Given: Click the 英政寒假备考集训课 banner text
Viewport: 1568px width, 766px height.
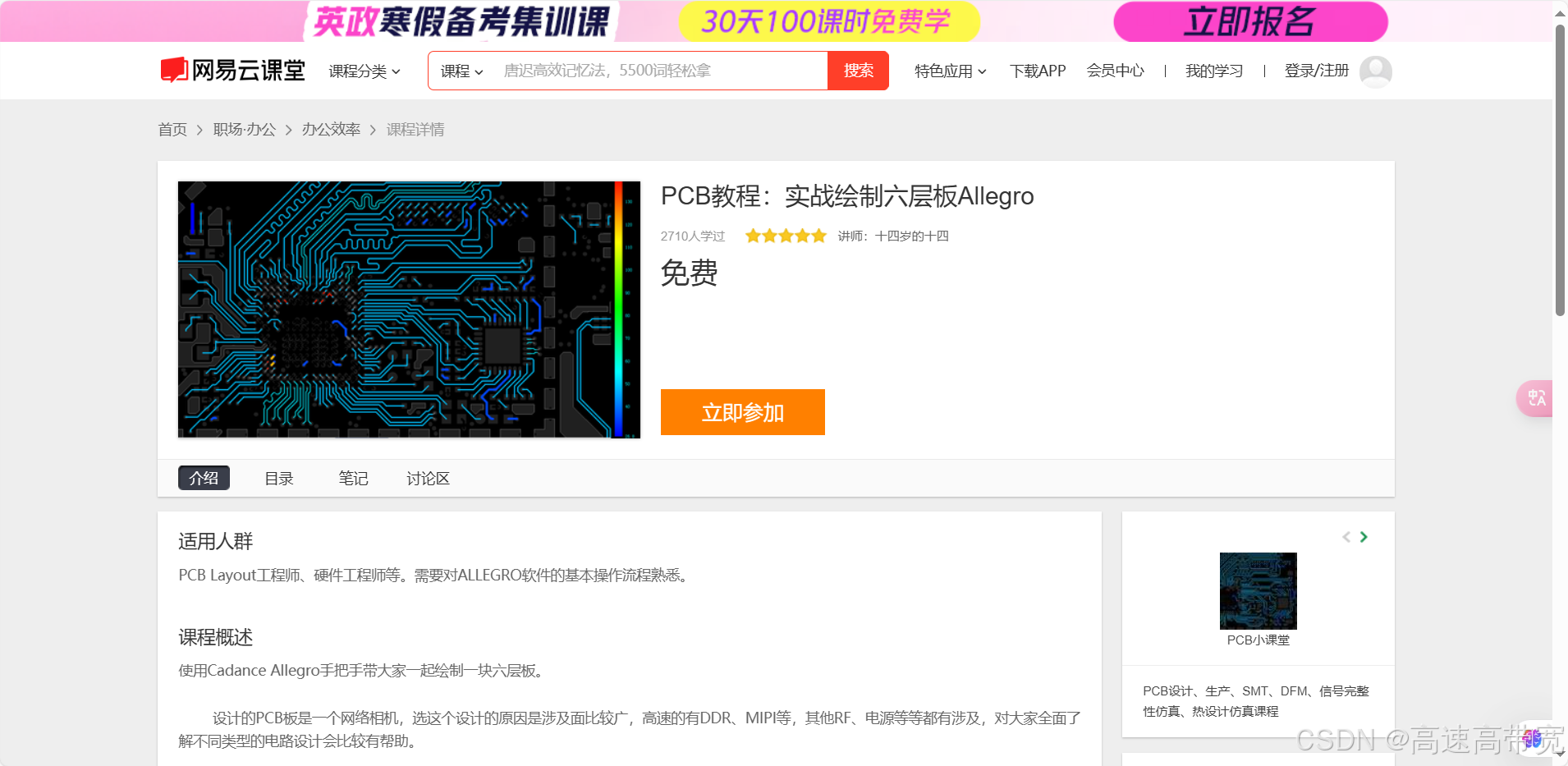Looking at the screenshot, I should (461, 21).
